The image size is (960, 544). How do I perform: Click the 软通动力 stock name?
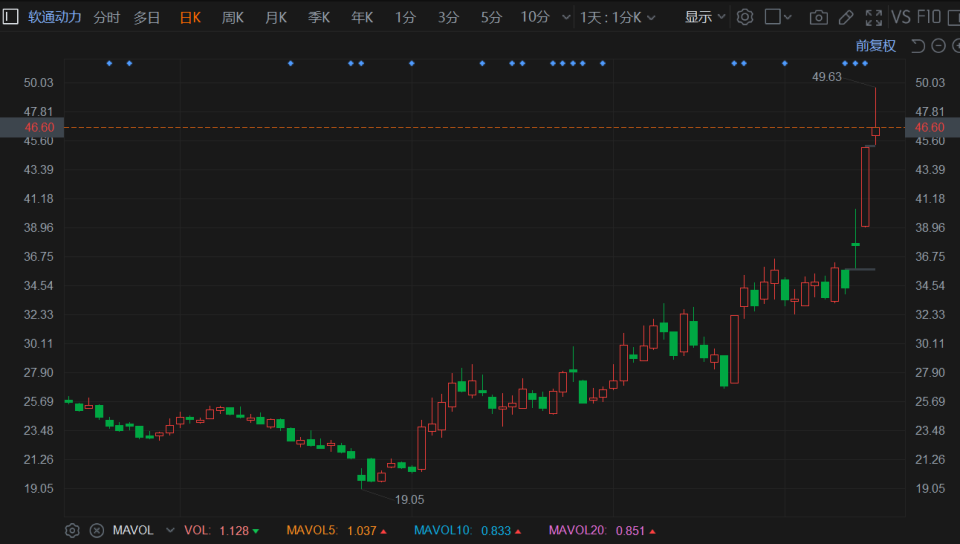click(x=54, y=17)
